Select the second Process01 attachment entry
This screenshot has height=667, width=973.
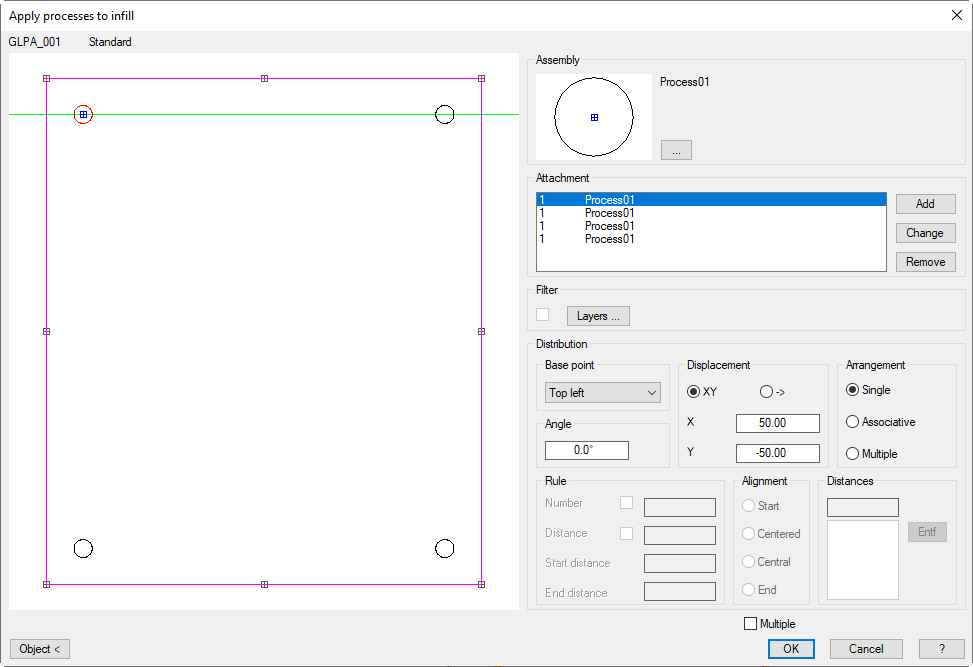tap(610, 213)
